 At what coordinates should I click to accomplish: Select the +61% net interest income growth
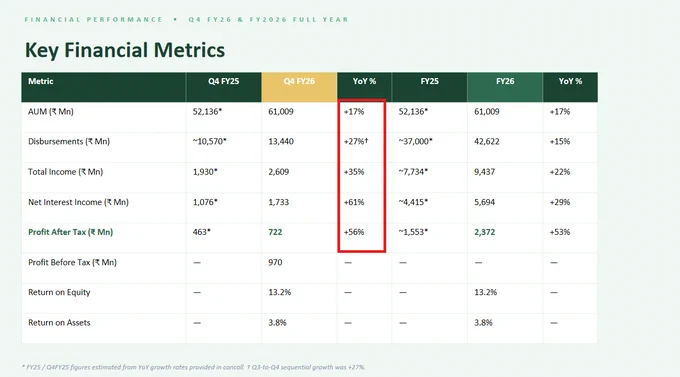click(x=354, y=202)
